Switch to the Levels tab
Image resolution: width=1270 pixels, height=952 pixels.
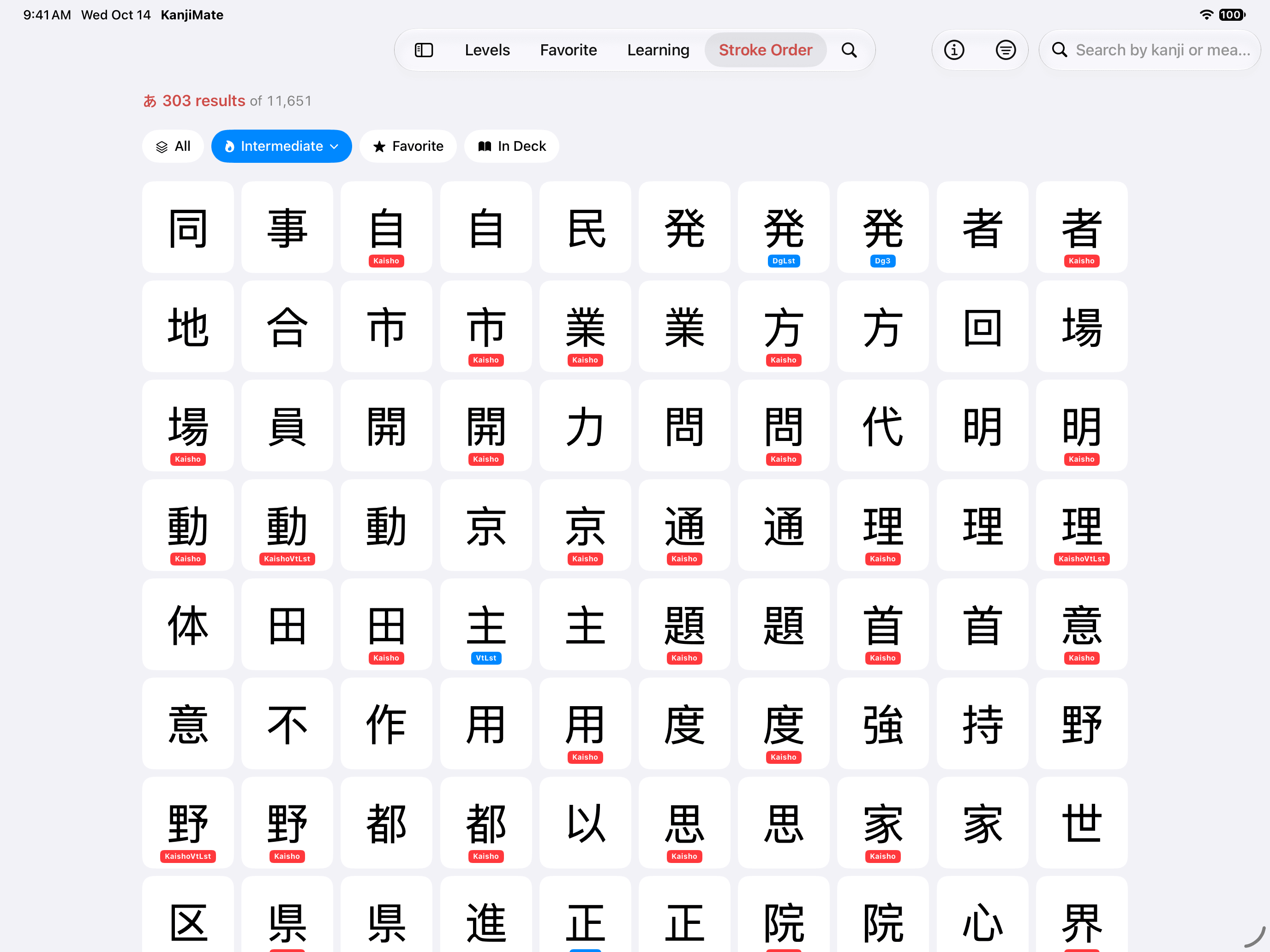pyautogui.click(x=487, y=50)
